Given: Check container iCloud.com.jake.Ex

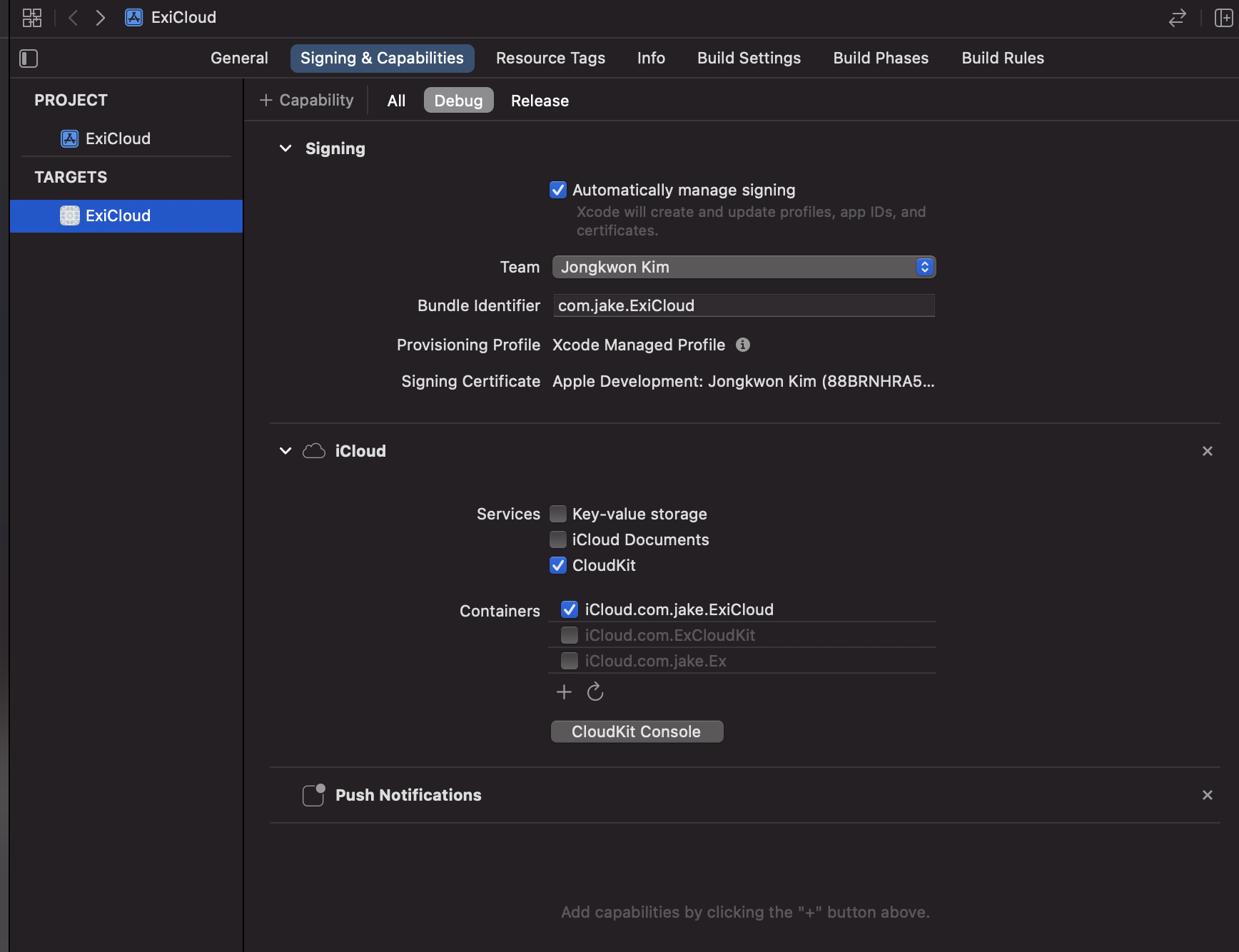Looking at the screenshot, I should coord(570,661).
